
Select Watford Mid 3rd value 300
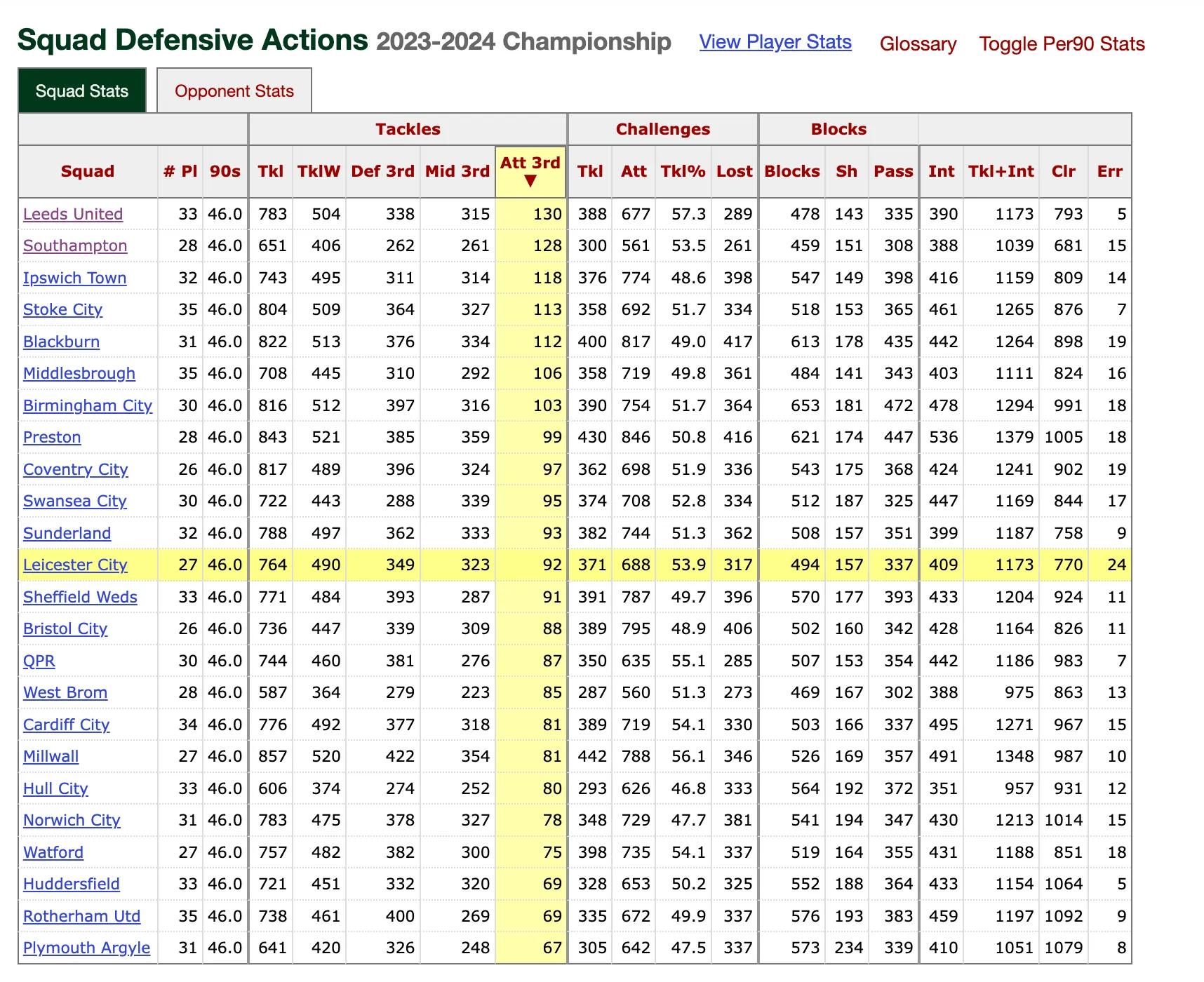pos(476,852)
